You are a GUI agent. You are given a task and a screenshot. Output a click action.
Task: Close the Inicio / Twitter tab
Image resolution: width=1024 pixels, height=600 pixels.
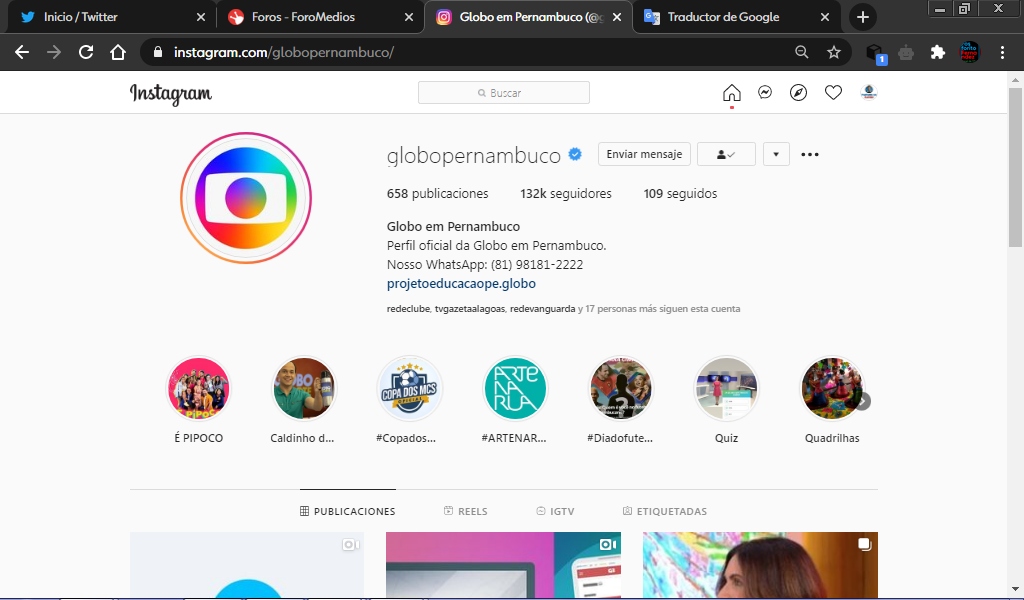pyautogui.click(x=201, y=17)
